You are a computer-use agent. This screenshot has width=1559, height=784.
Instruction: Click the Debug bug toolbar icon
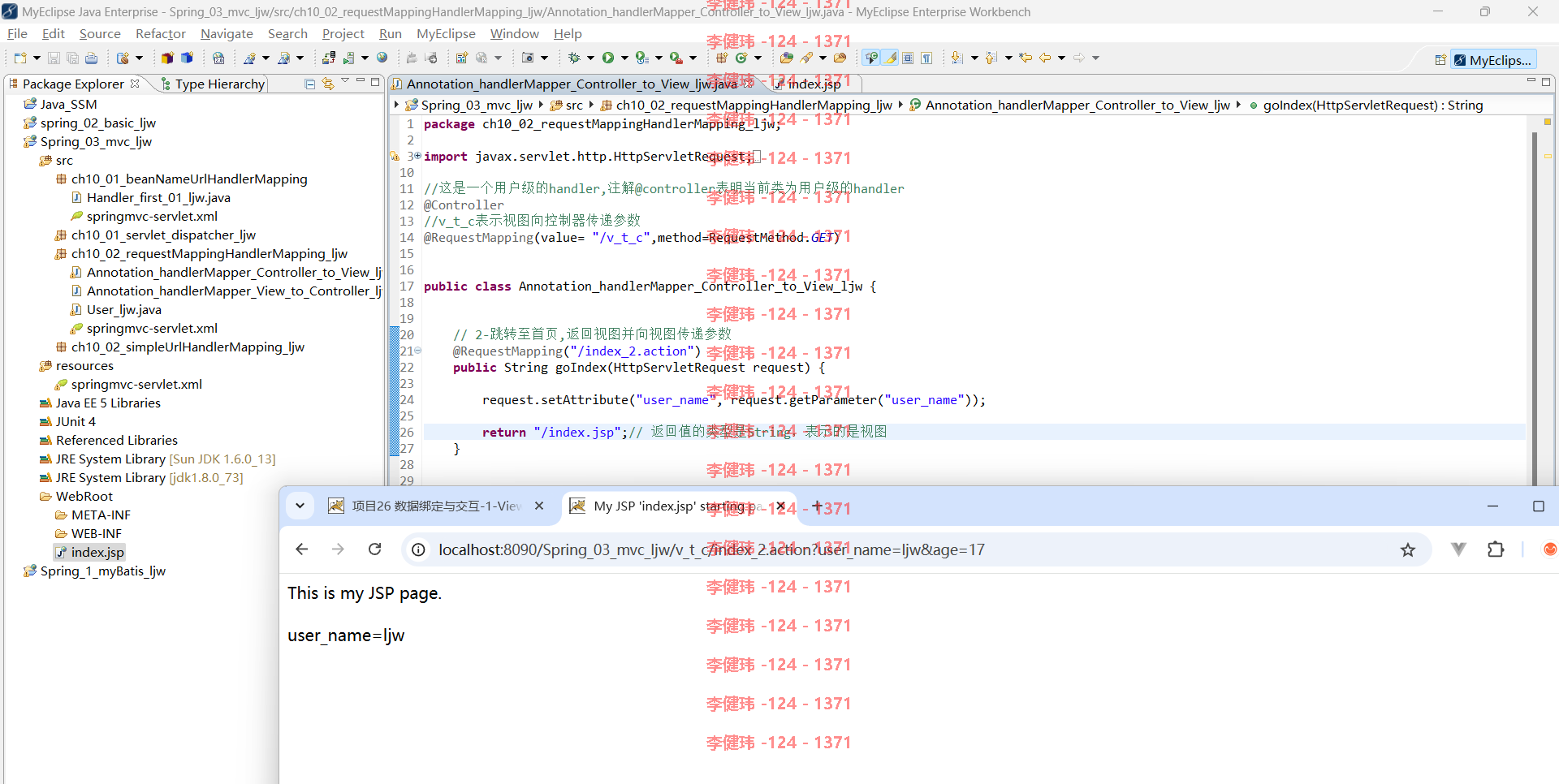point(574,58)
